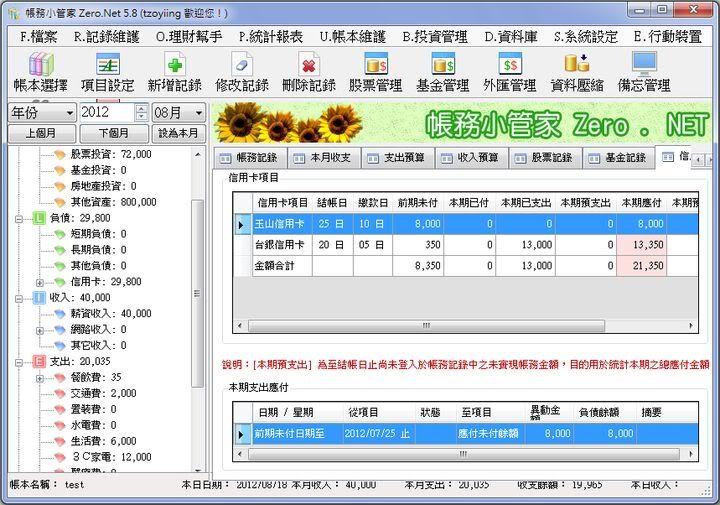Click the 13,350 本期應付 cell
720x505 pixels.
641,245
